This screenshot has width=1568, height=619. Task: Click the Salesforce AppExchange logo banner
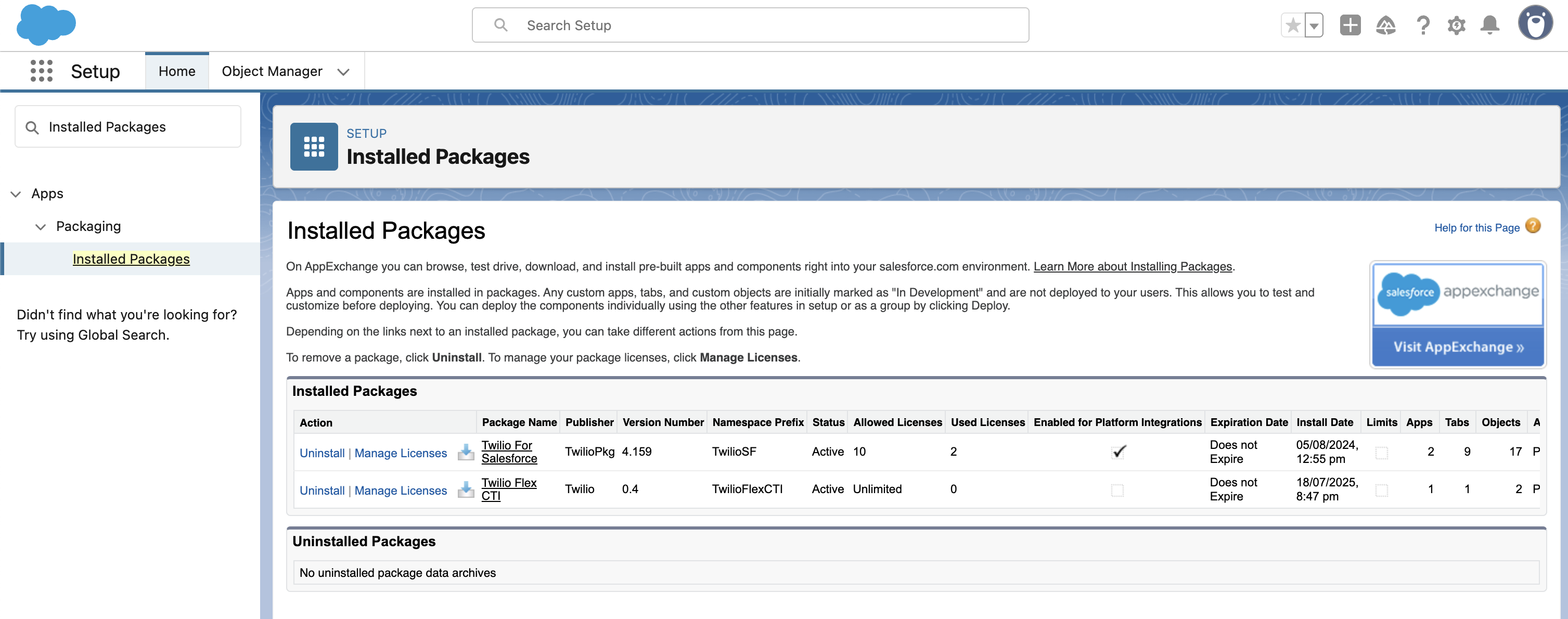tap(1458, 294)
